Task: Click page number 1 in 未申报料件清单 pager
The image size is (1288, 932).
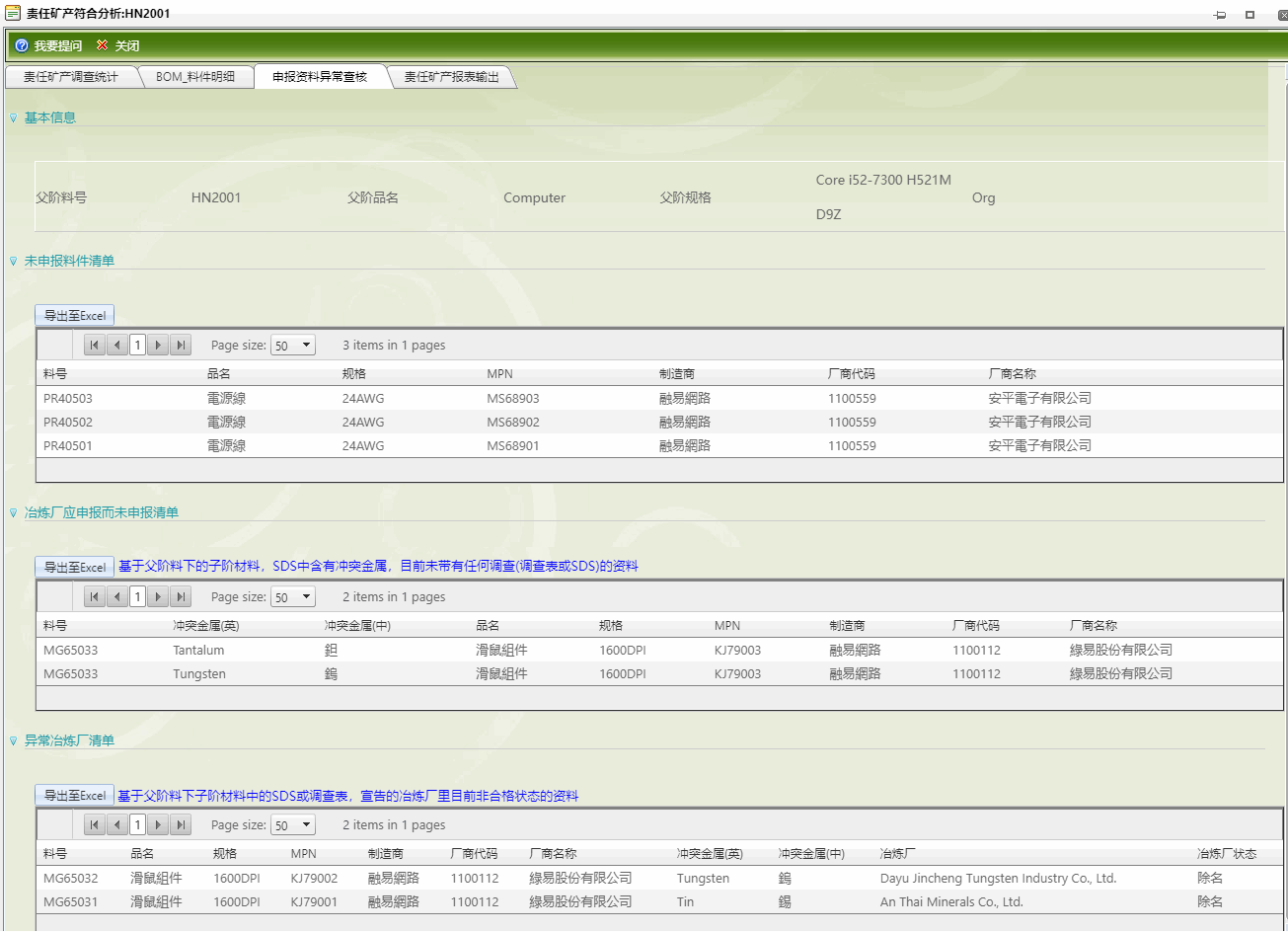Action: click(137, 345)
